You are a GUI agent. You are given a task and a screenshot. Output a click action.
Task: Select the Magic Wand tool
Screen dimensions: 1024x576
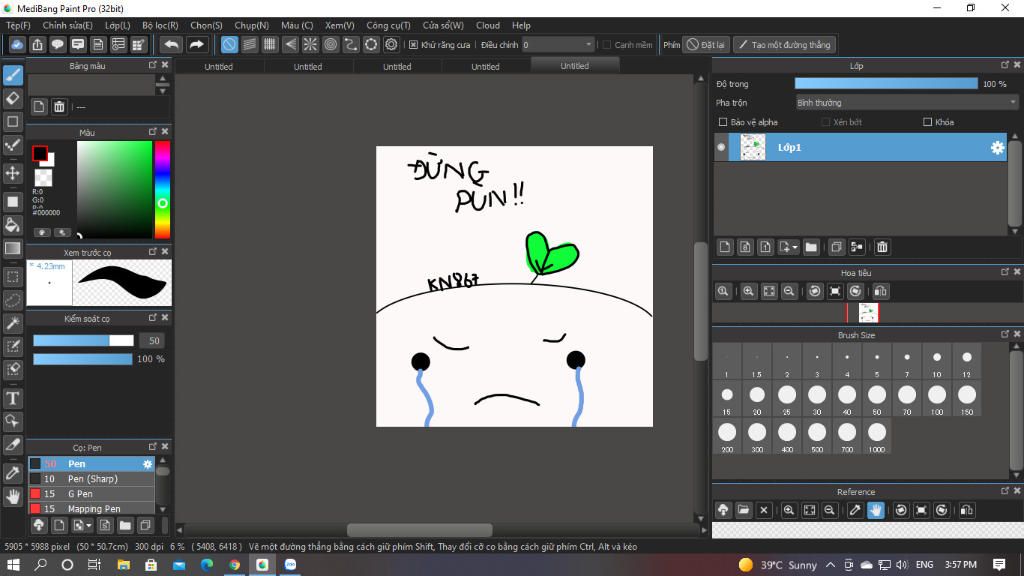[12, 323]
